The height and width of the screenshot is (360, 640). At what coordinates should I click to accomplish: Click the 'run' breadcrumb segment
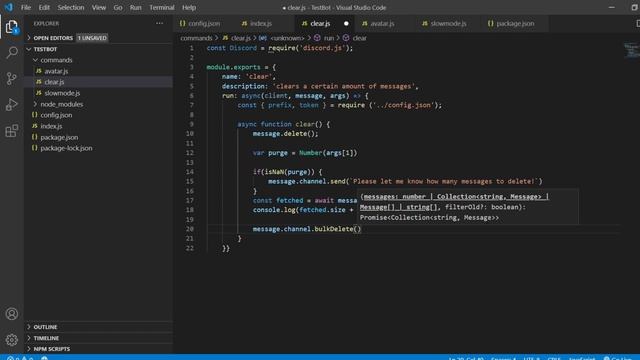click(329, 38)
